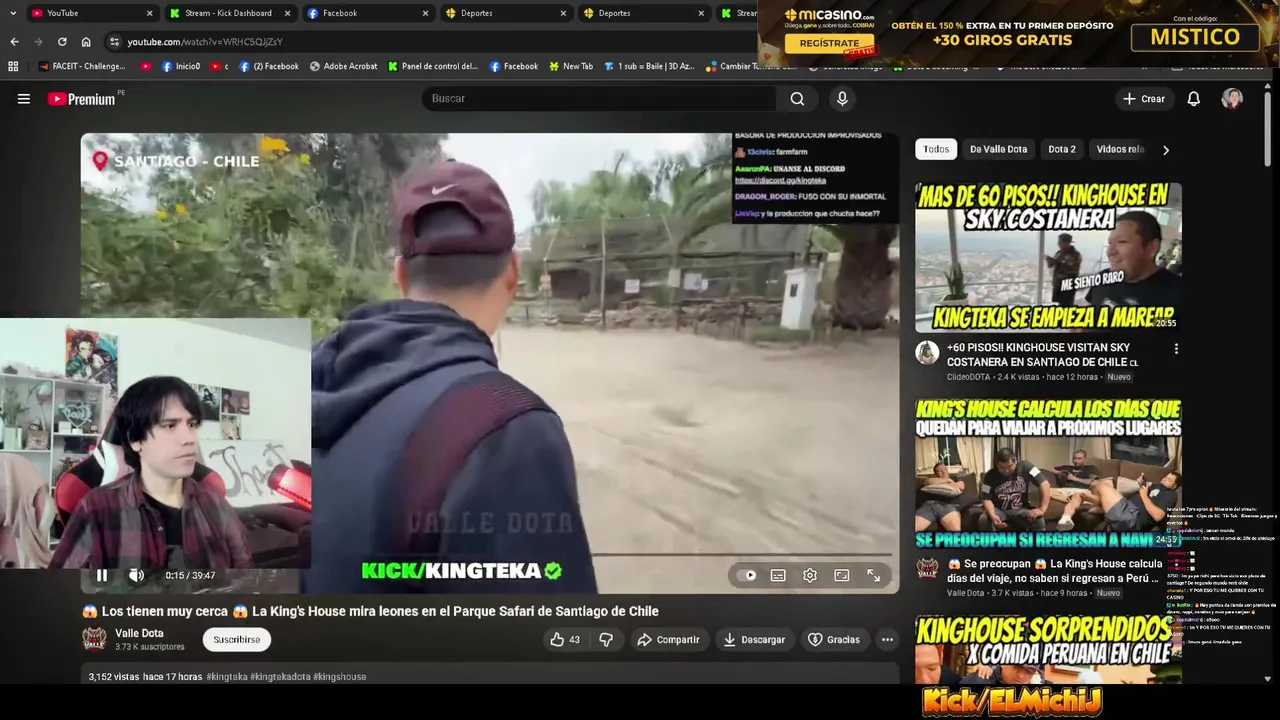The image size is (1280, 720).
Task: Open the #kingshouse hashtag link
Action: [x=340, y=677]
